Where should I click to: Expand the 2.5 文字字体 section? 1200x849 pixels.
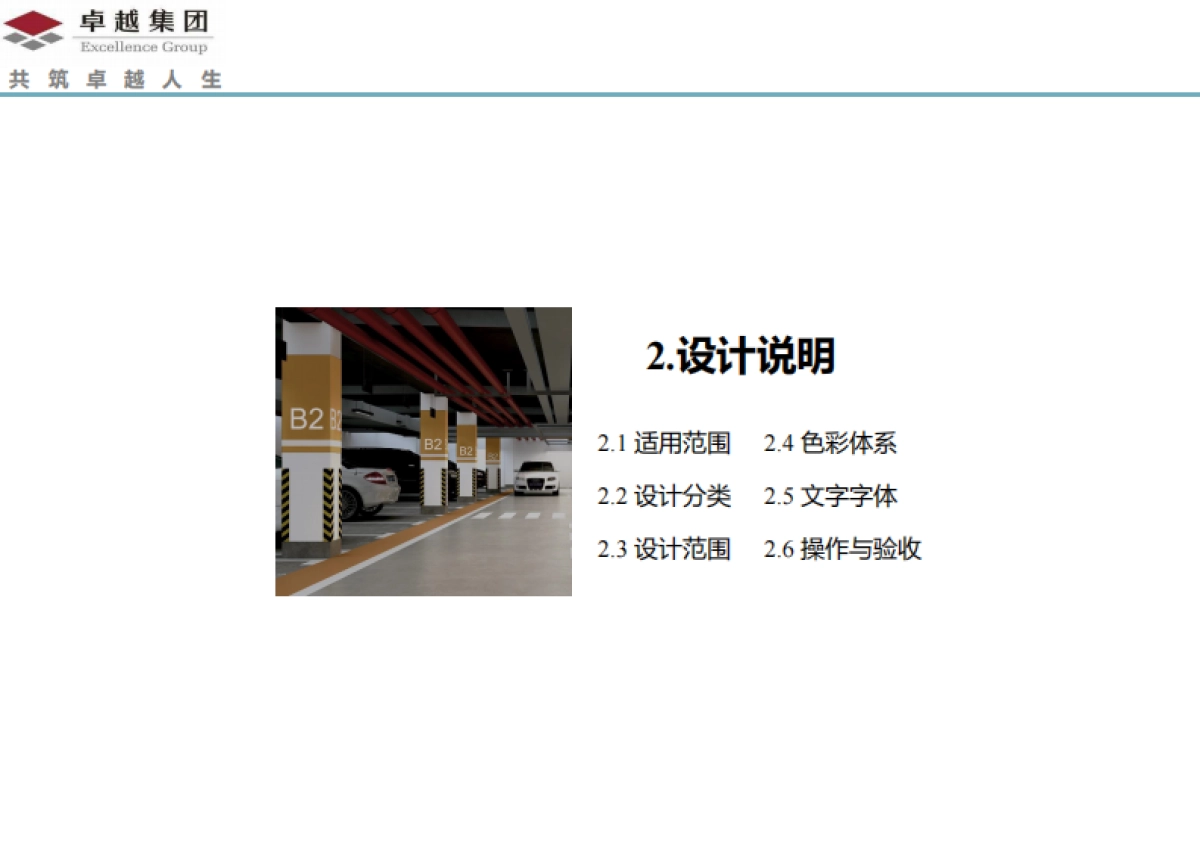tap(831, 495)
